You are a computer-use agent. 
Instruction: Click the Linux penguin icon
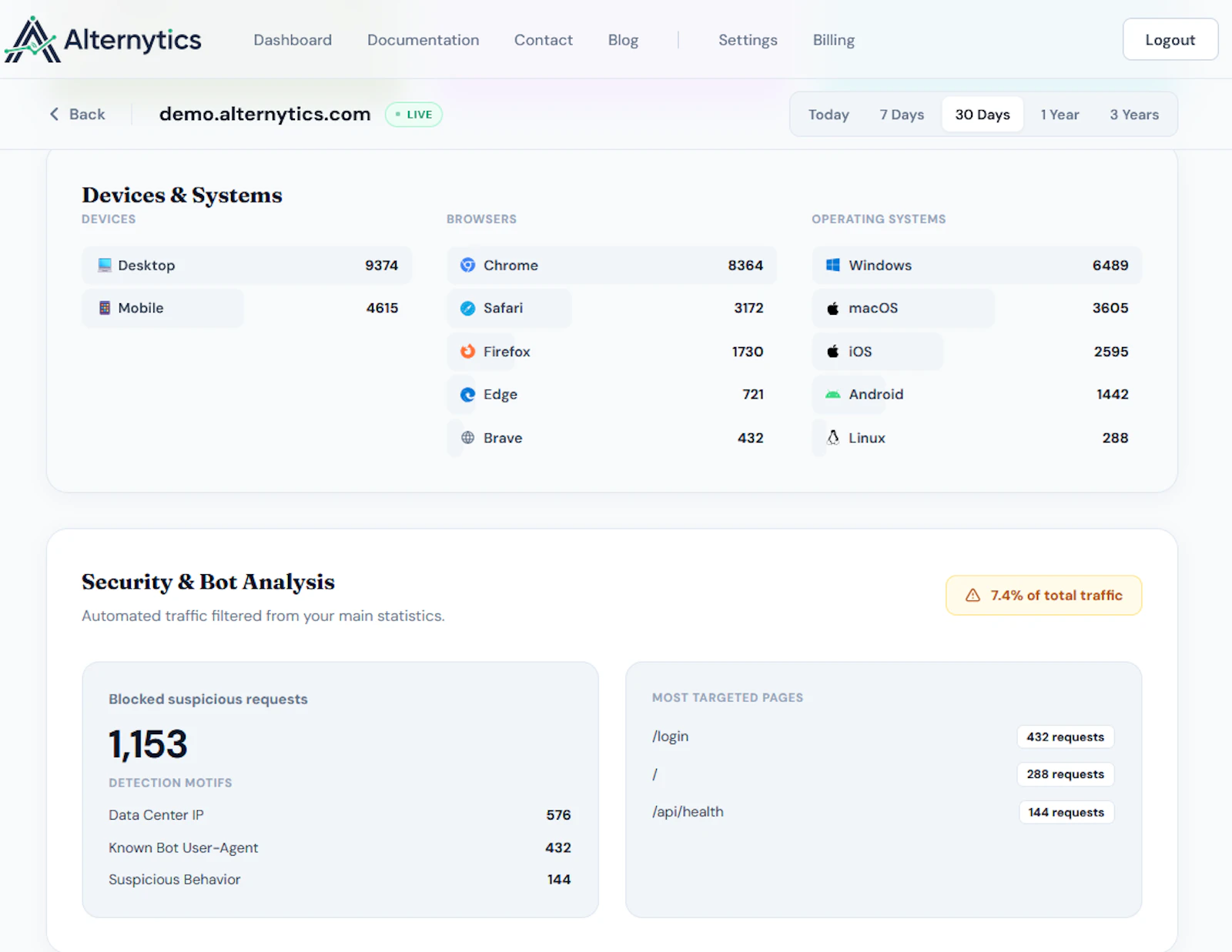point(833,438)
